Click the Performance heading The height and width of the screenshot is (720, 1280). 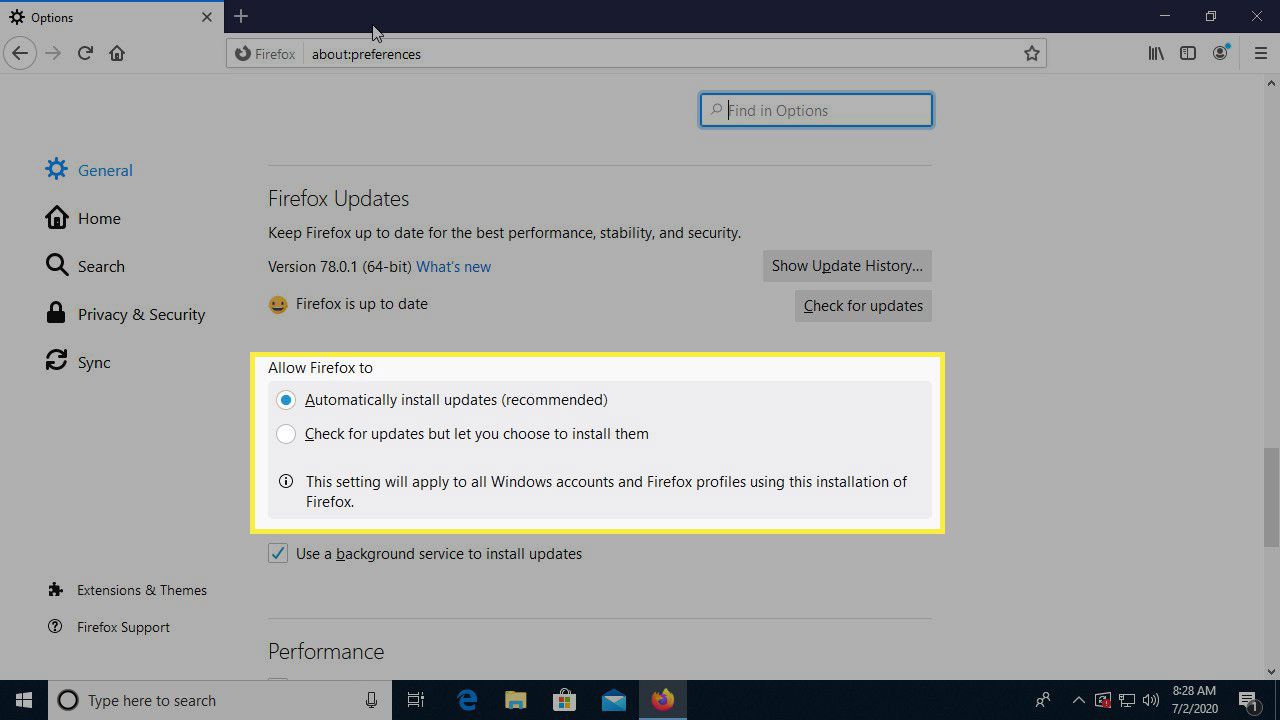pyautogui.click(x=326, y=651)
